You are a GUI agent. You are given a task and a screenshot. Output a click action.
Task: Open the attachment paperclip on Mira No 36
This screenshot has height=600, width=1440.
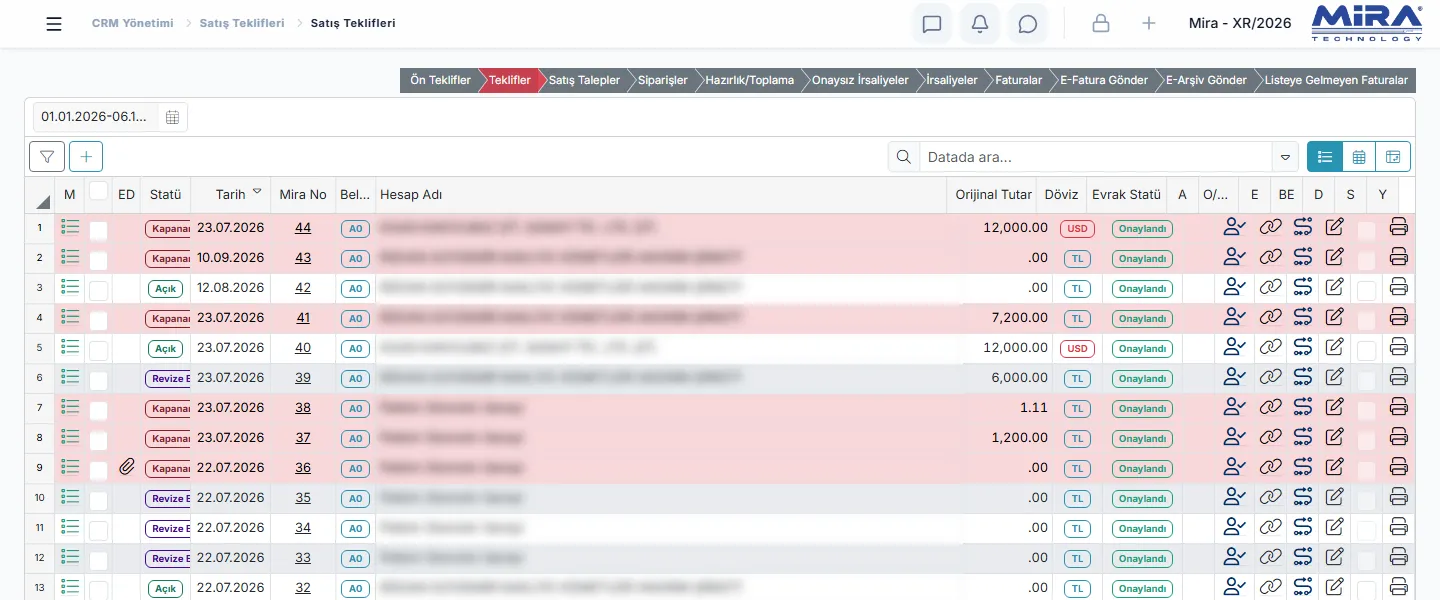(x=127, y=467)
